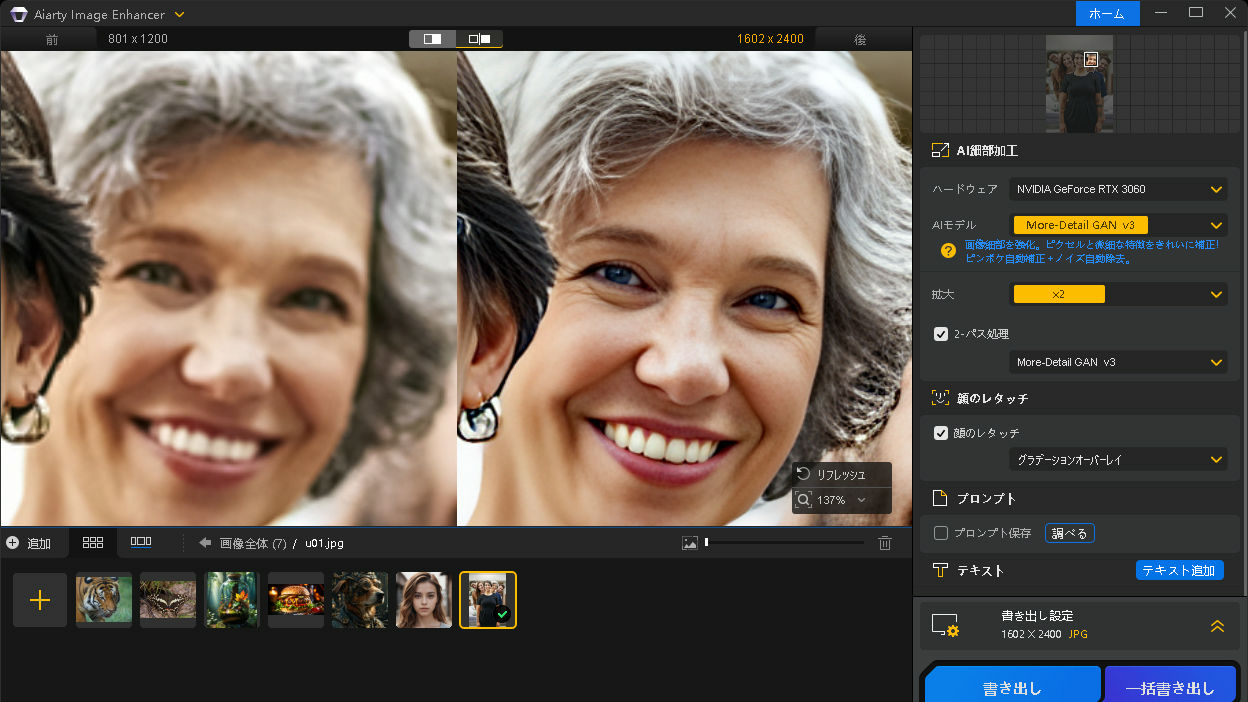The width and height of the screenshot is (1248, 702).
Task: Toggle the 2-パス処理 checkbox
Action: click(x=941, y=334)
